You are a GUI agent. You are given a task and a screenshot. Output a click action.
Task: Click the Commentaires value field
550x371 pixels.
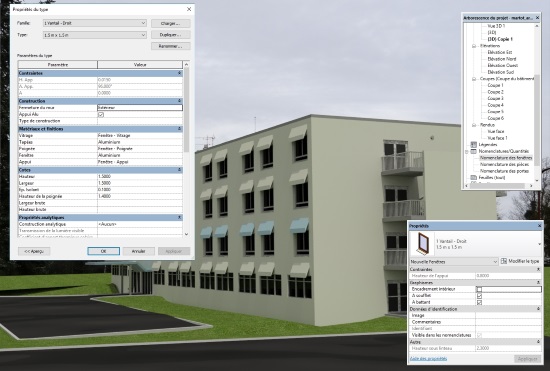click(508, 322)
